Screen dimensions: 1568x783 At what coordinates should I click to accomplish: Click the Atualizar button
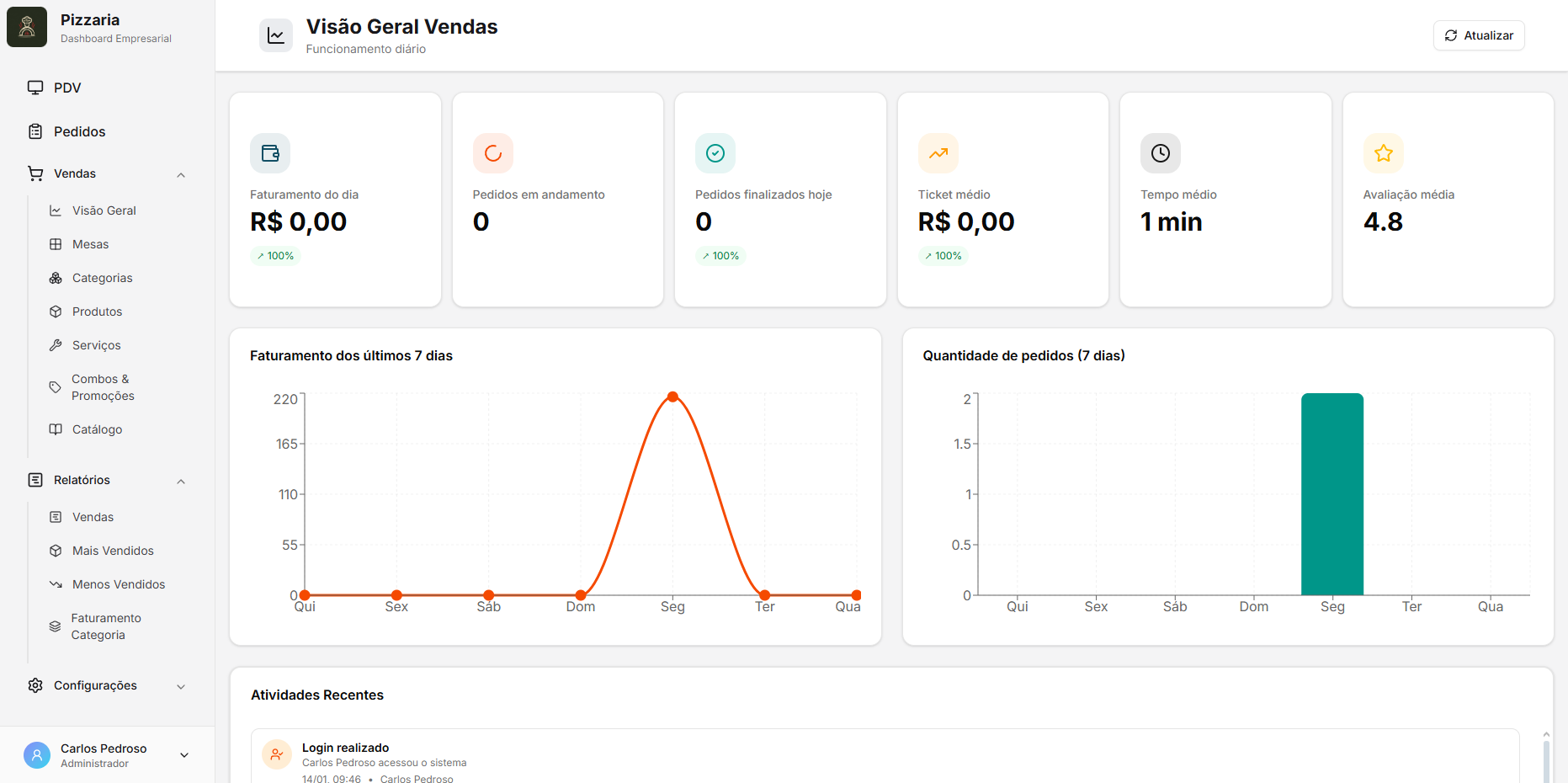[1478, 35]
